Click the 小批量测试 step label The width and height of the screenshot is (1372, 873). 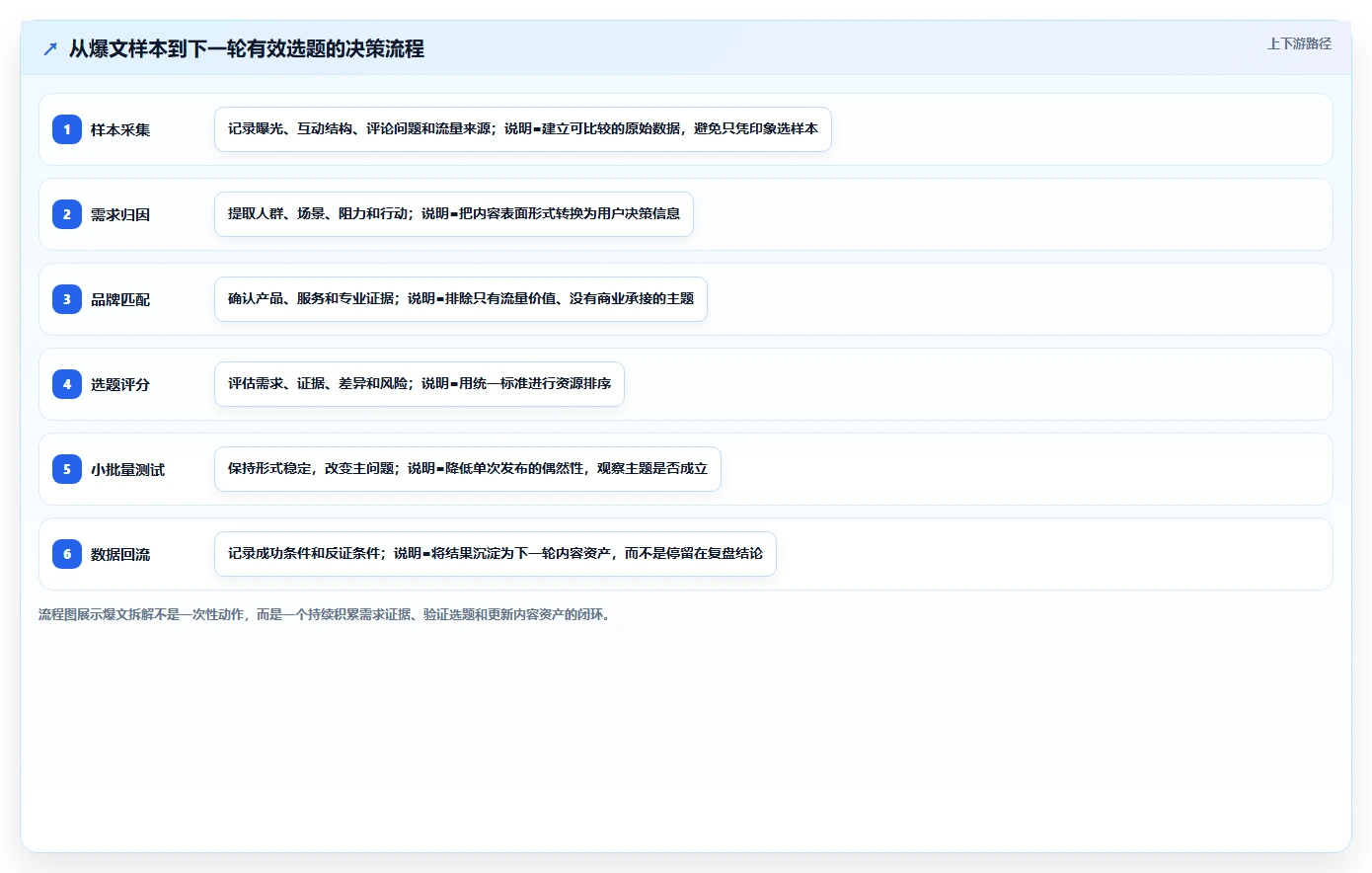[x=127, y=469]
